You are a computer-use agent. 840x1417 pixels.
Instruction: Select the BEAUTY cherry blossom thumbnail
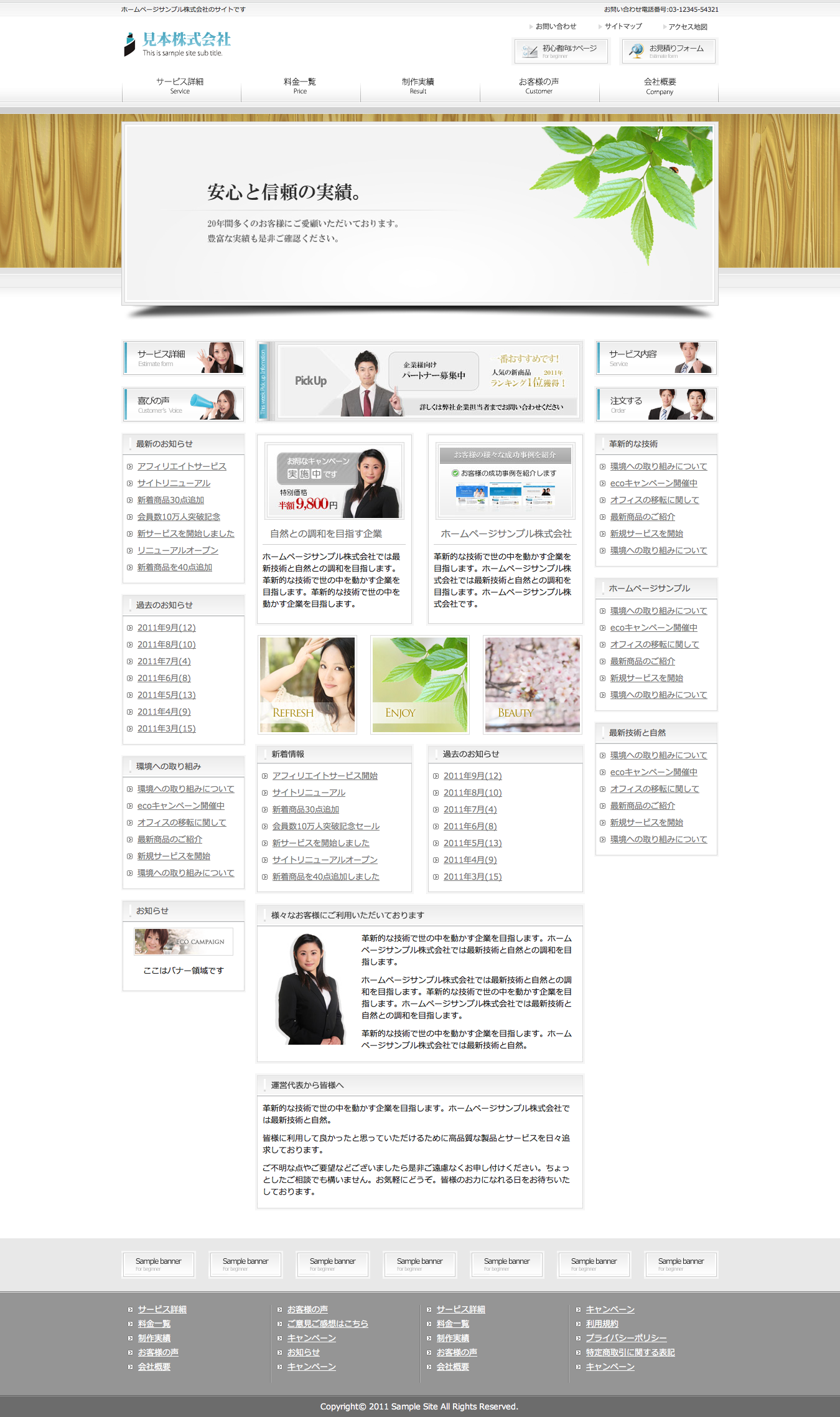tap(532, 684)
